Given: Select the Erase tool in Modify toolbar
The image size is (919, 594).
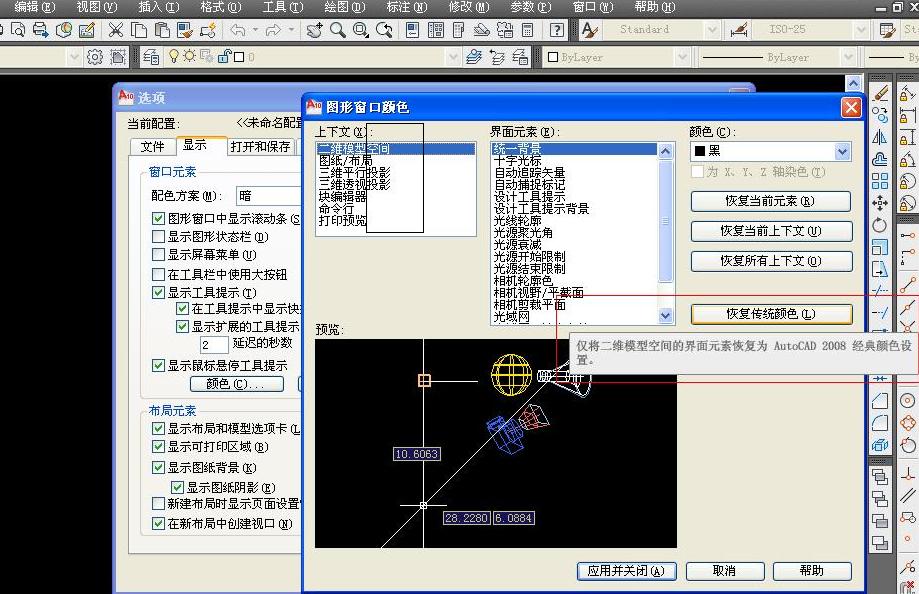Looking at the screenshot, I should [x=880, y=93].
